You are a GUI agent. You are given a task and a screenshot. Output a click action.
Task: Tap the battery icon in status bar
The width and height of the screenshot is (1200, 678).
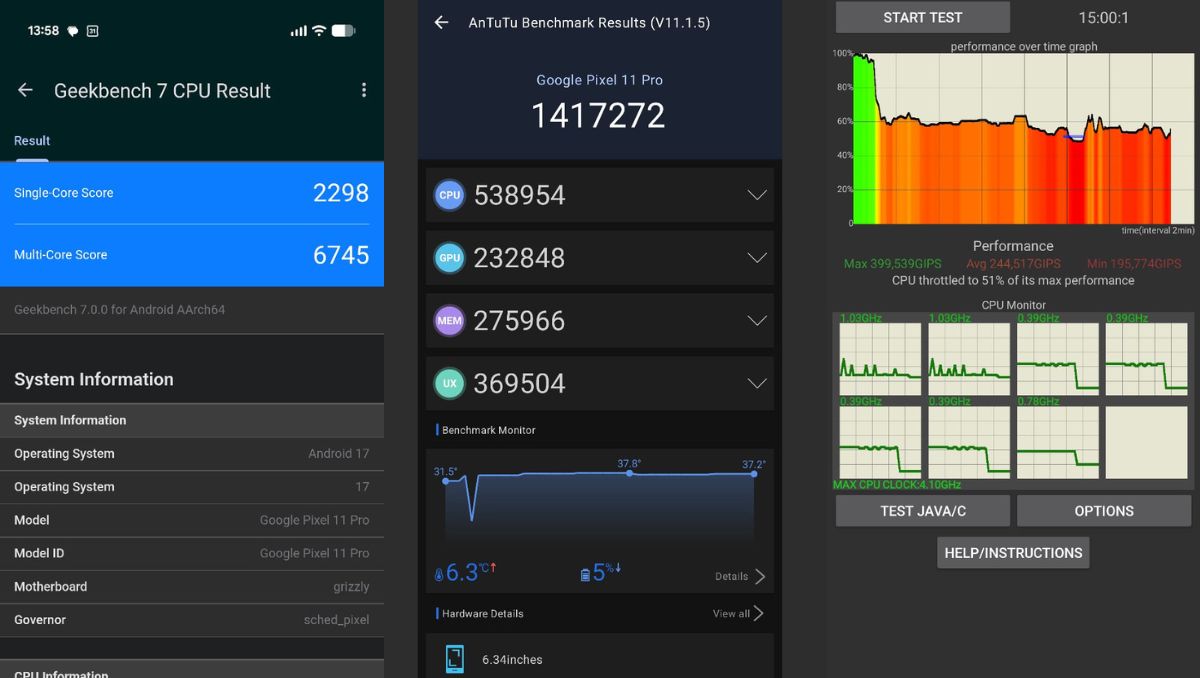click(x=343, y=31)
